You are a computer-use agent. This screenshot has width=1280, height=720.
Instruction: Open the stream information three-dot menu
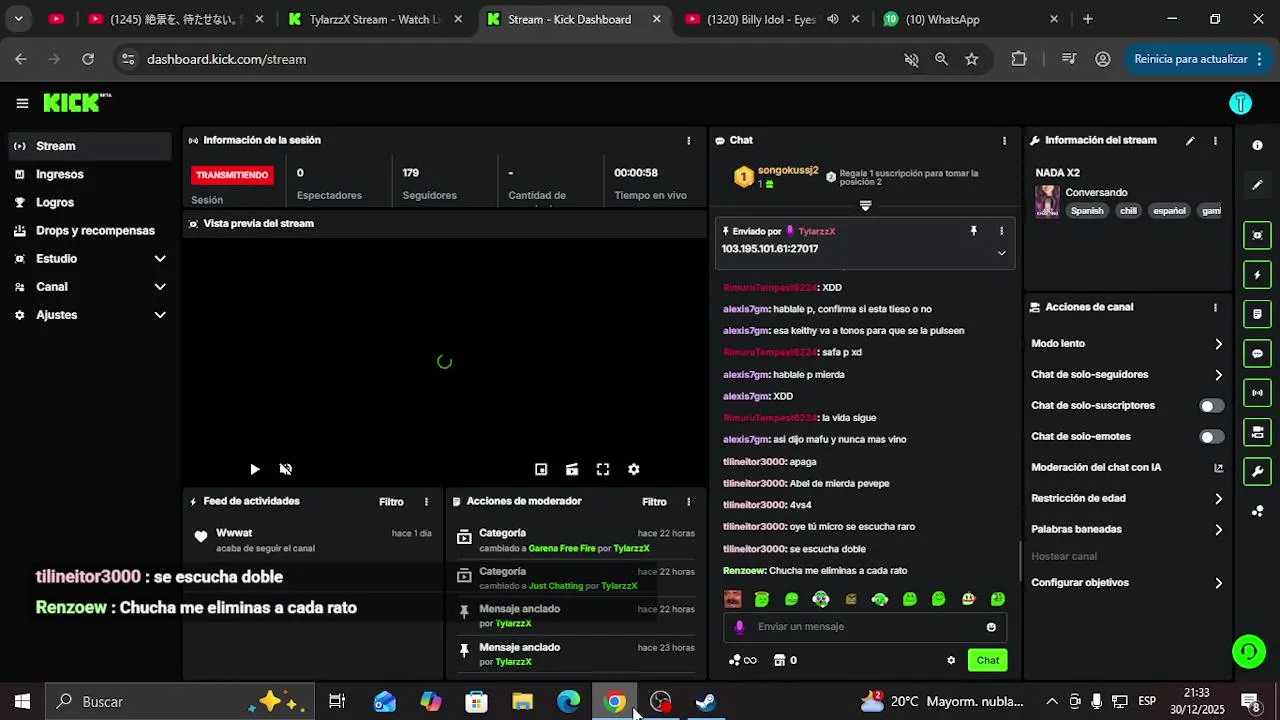point(1215,141)
